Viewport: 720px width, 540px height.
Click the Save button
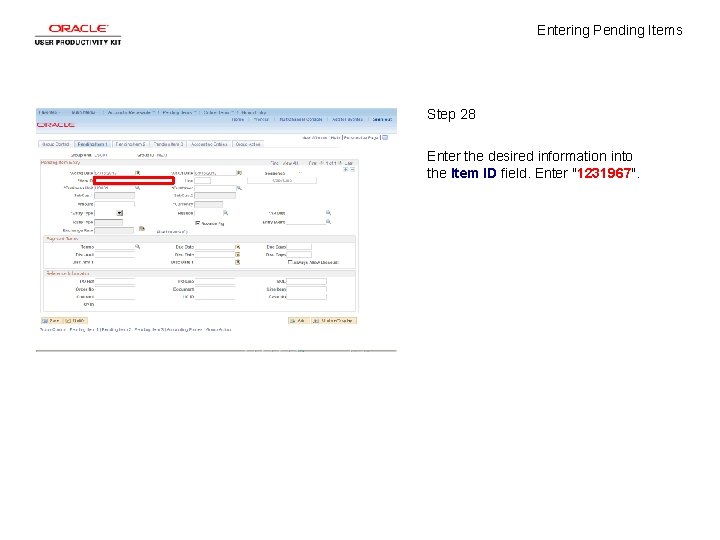coord(51,321)
